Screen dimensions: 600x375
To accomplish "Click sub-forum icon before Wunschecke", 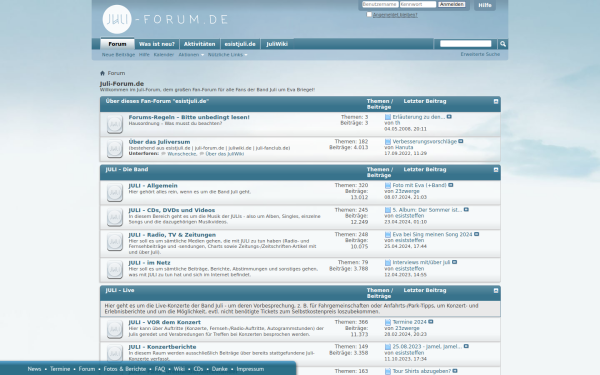I will pyautogui.click(x=163, y=154).
